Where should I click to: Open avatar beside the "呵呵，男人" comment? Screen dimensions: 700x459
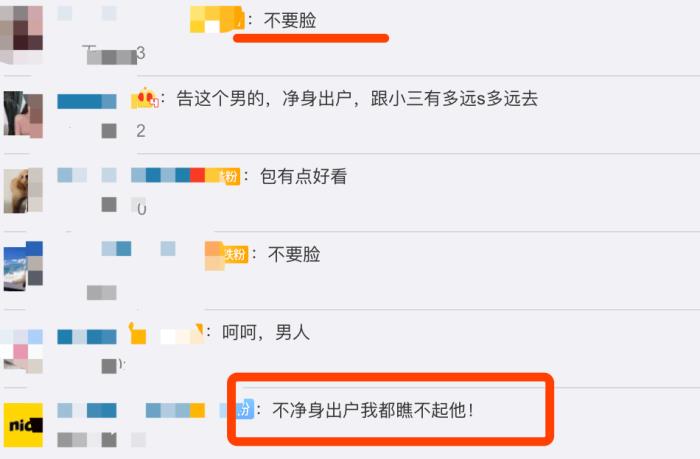22,351
